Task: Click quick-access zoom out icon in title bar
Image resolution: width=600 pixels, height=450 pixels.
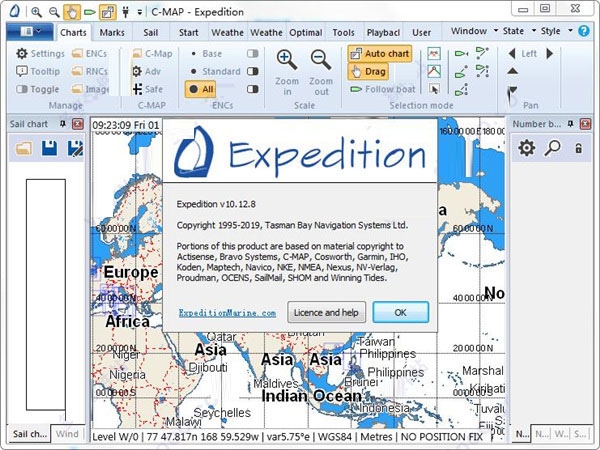Action: coord(54,12)
